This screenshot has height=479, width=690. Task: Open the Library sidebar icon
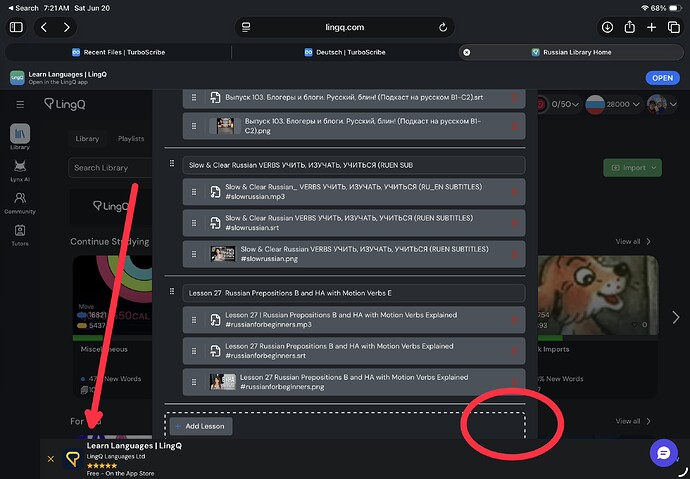(20, 137)
